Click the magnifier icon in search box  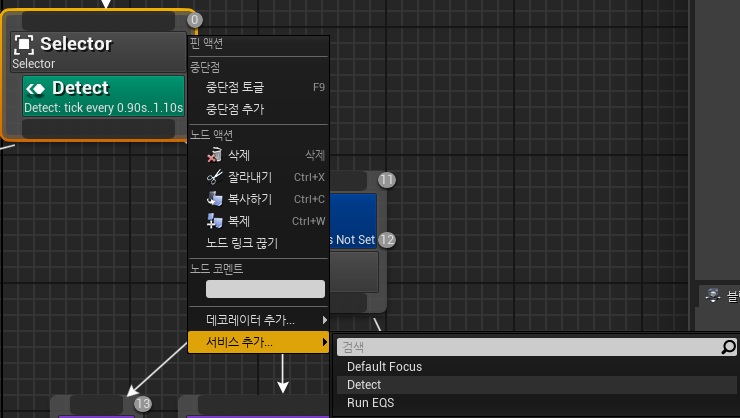pyautogui.click(x=728, y=347)
